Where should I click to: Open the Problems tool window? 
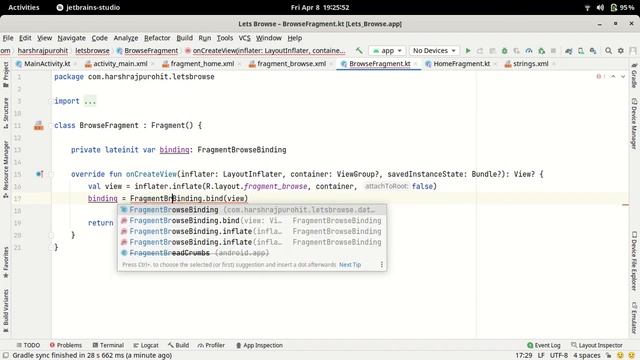(66, 345)
